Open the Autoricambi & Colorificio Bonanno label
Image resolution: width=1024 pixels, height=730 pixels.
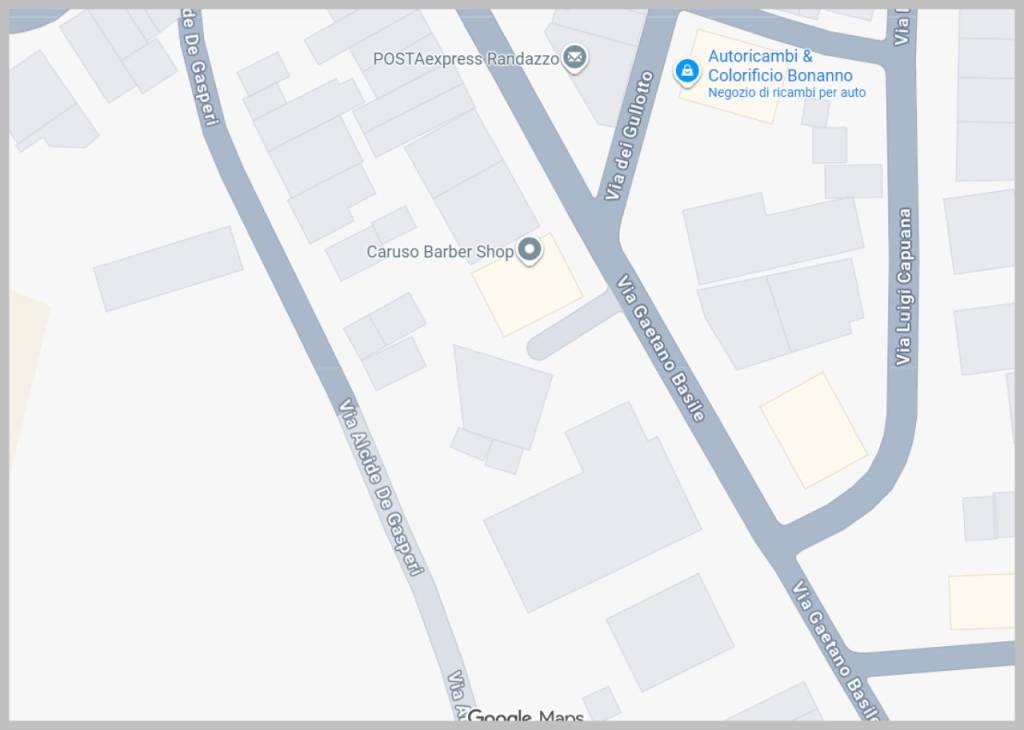(780, 65)
